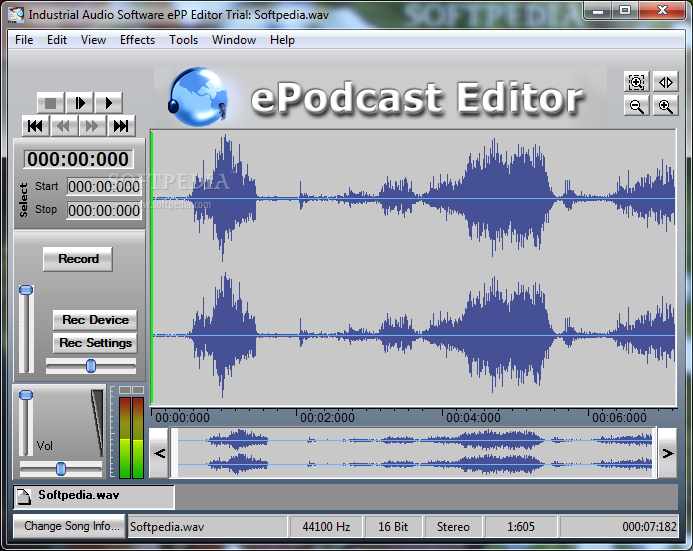693x551 pixels.
Task: Click Change Song Info button
Action: pos(69,526)
